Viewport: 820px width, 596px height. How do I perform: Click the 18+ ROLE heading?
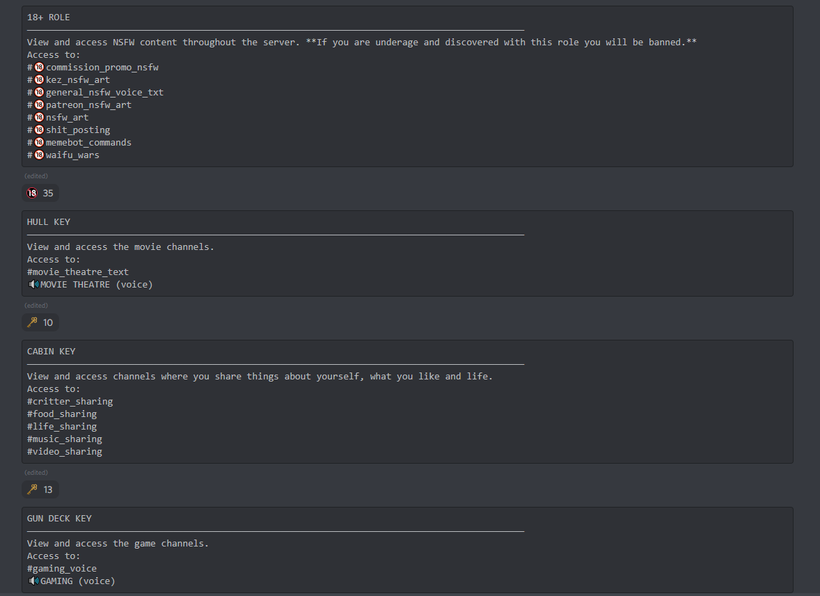[49, 17]
